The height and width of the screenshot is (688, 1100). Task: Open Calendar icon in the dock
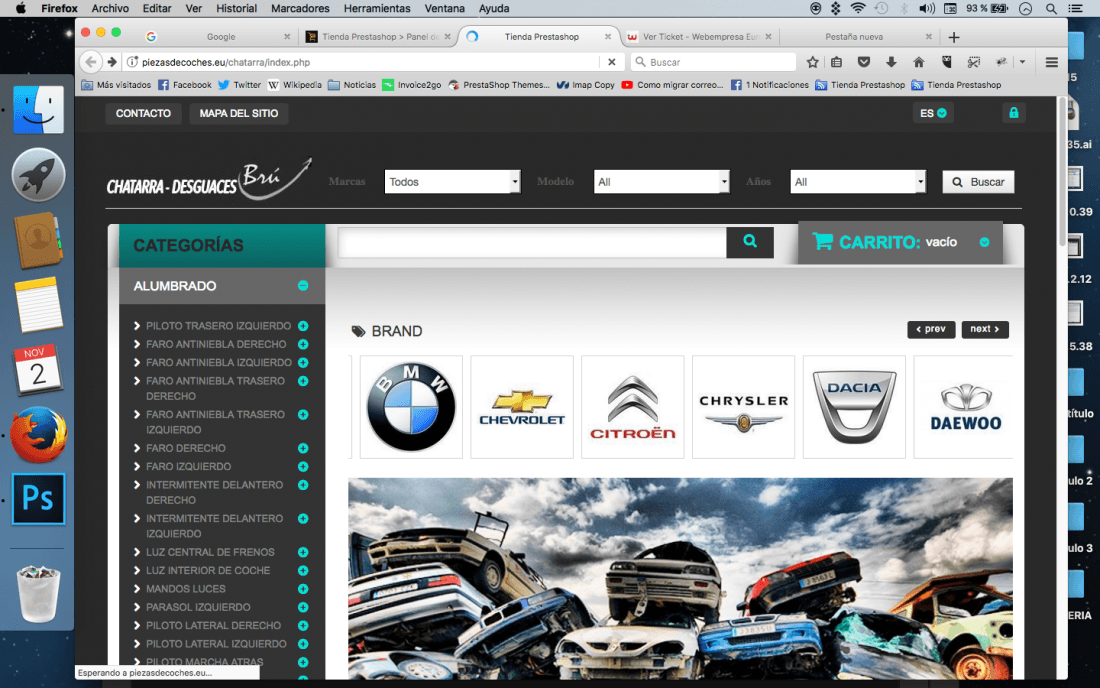pyautogui.click(x=38, y=369)
